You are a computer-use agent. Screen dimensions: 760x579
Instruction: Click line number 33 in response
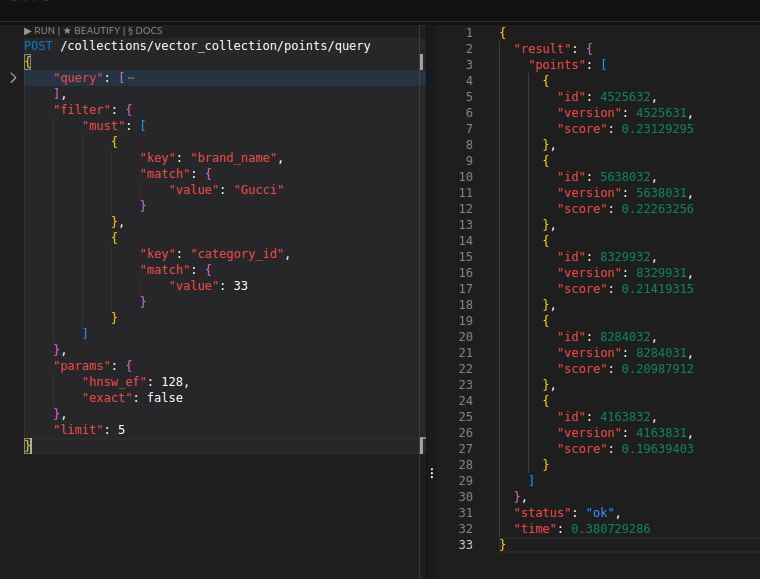click(466, 545)
